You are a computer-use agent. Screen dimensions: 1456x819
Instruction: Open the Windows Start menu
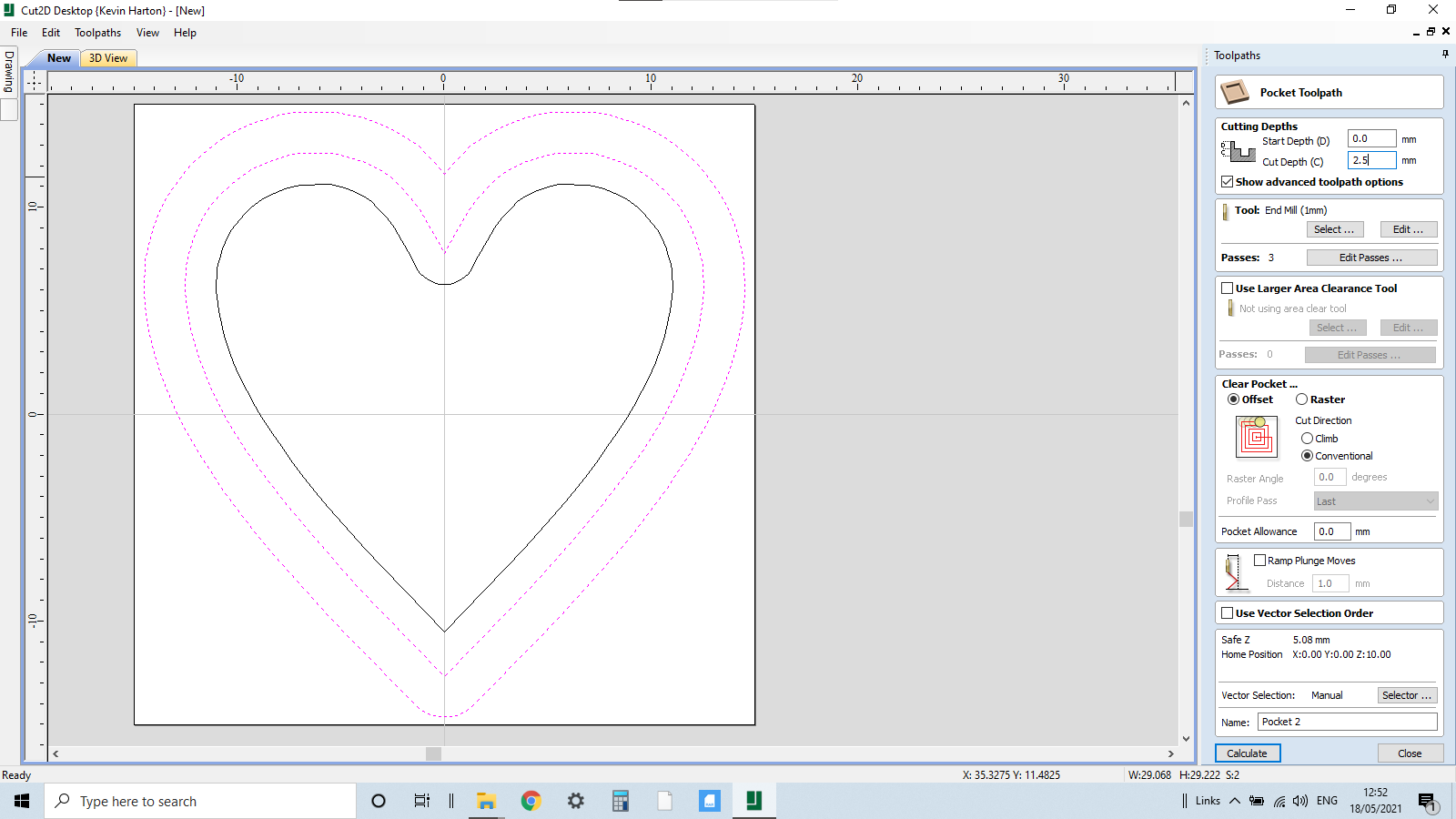[x=22, y=801]
